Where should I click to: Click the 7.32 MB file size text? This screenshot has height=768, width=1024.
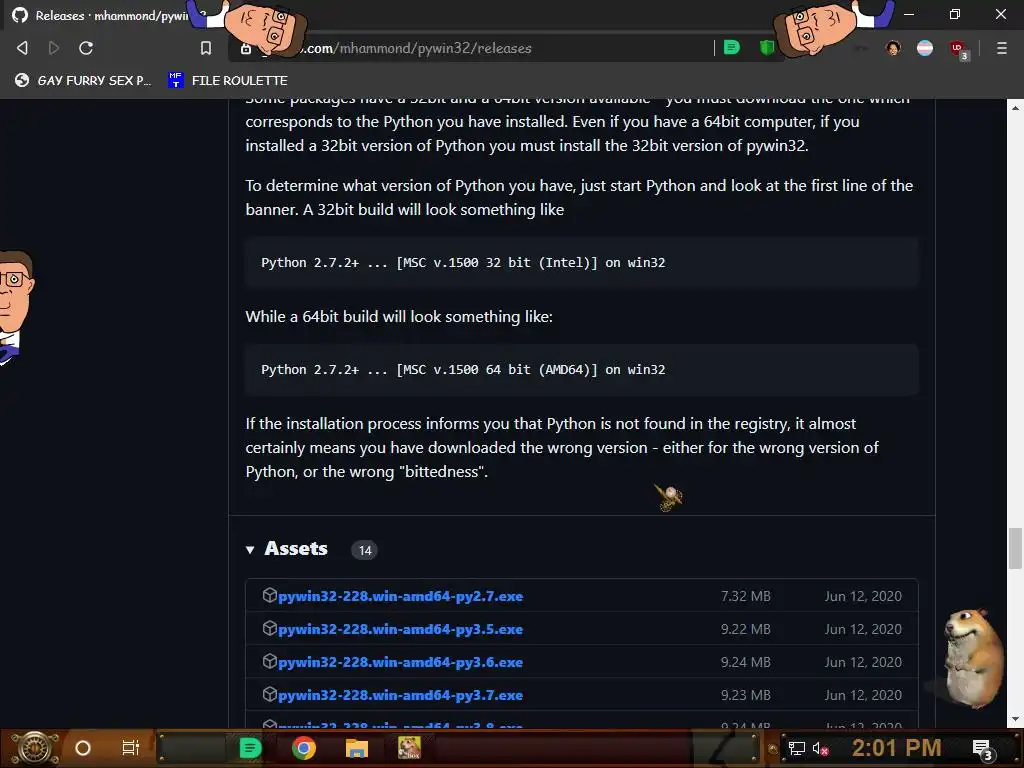745,596
